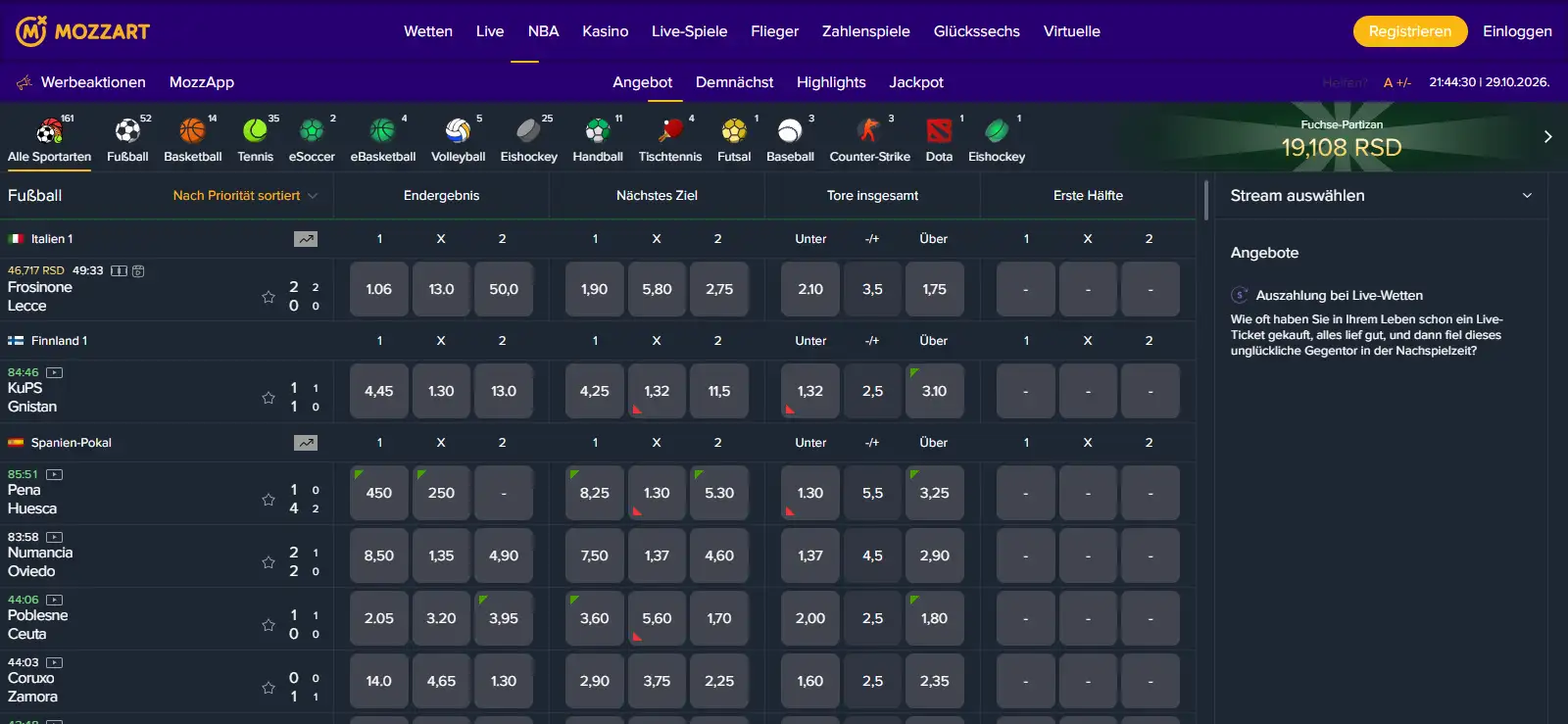Open the 'Auszahlung bei Live-Wetten' offer
This screenshot has height=724, width=1568.
point(1340,295)
